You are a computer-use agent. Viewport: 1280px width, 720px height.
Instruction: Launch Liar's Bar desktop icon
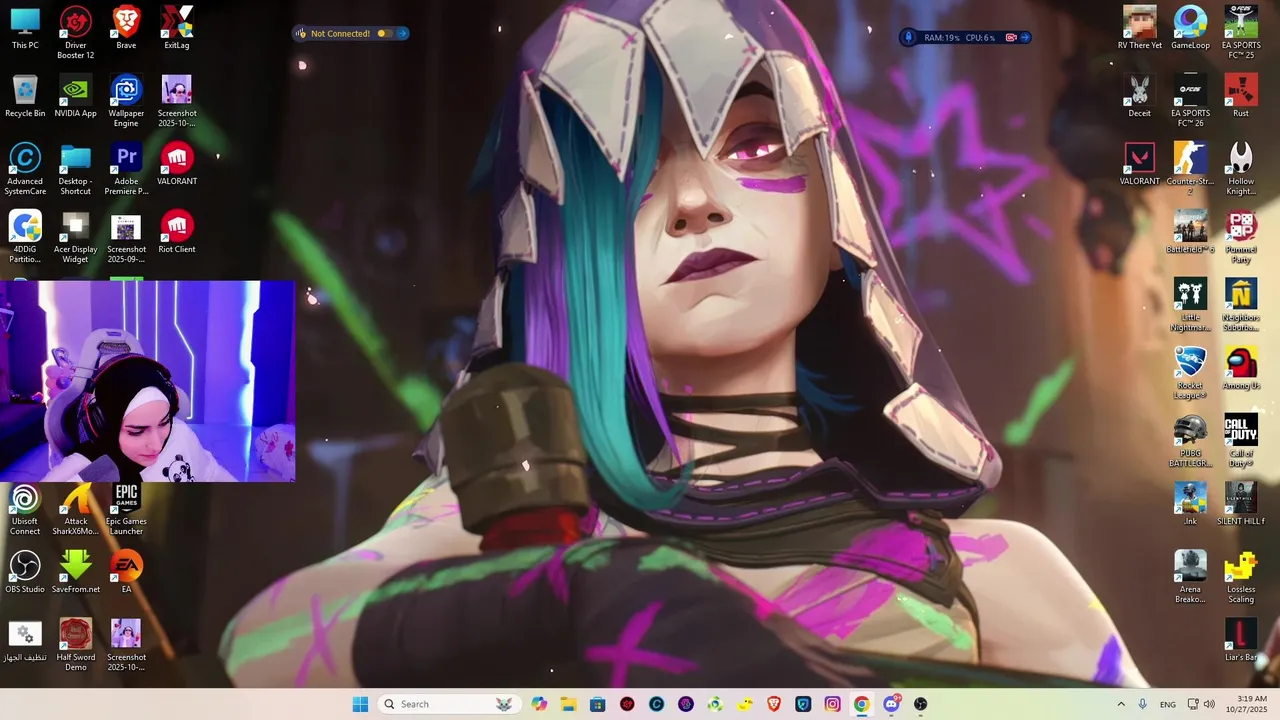(x=1241, y=640)
